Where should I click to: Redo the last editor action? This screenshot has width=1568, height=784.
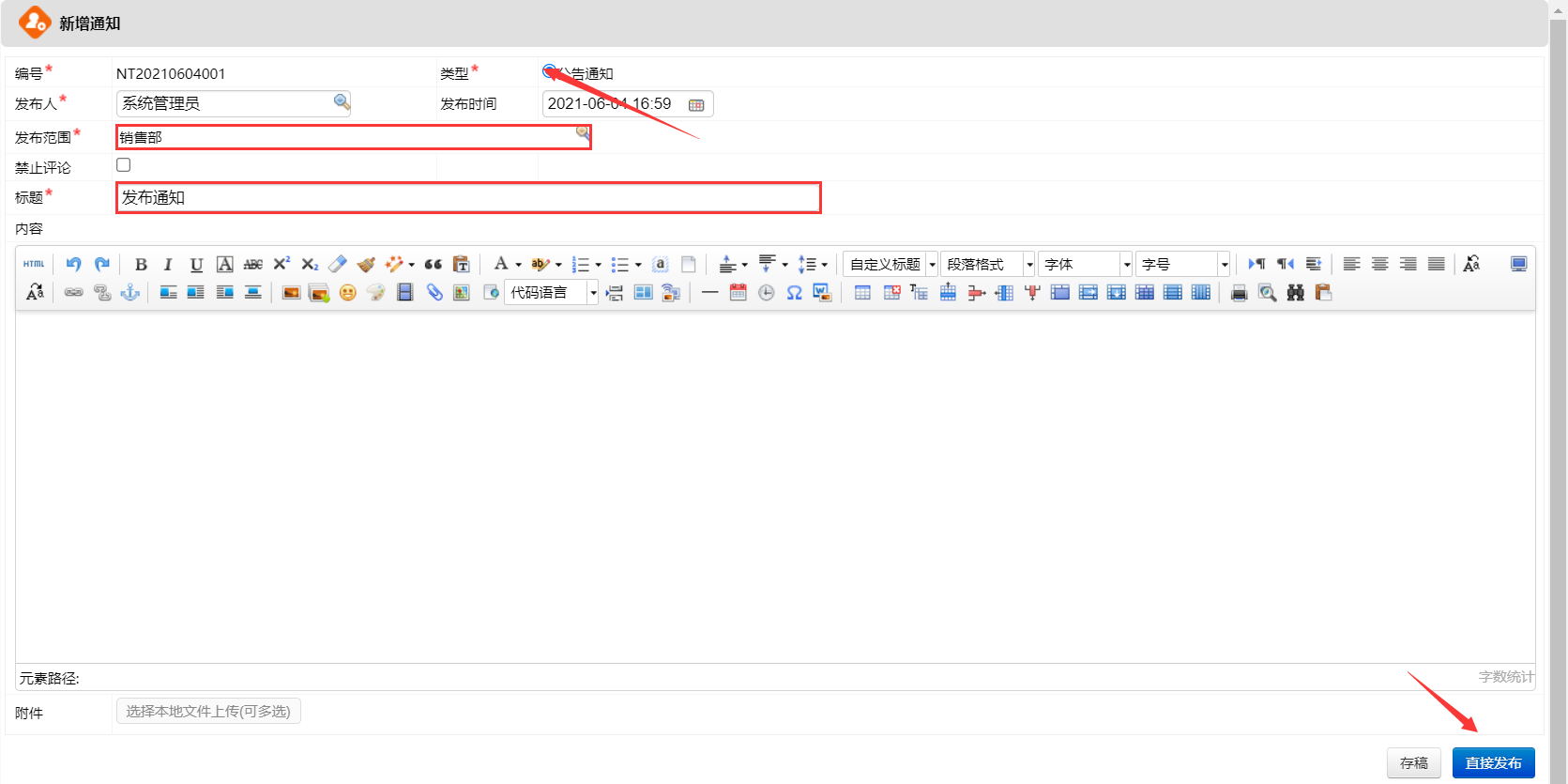coord(102,264)
